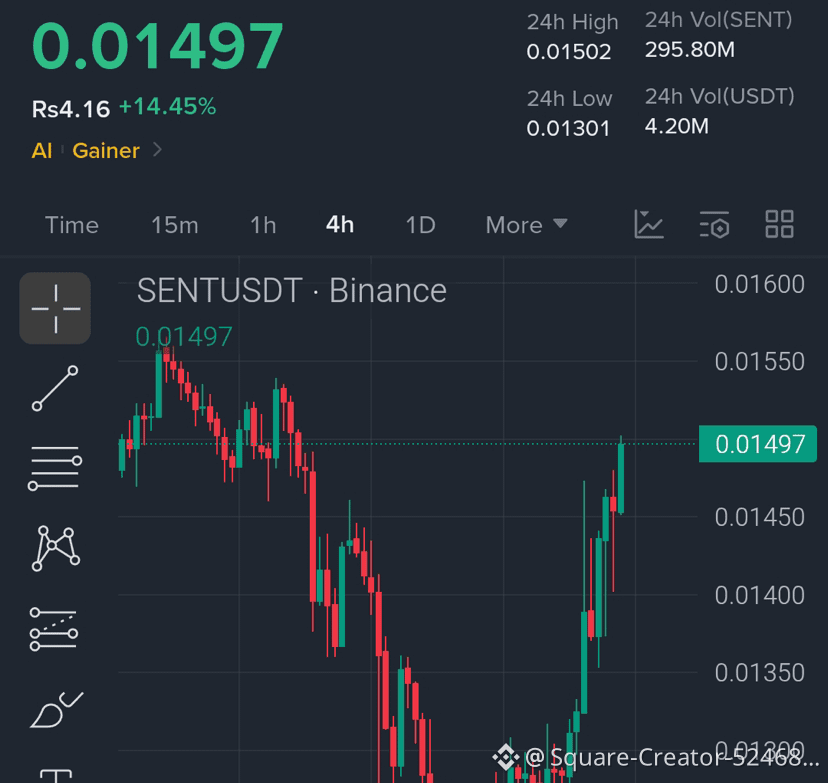Click the SENTUSDT · Binance chart title
This screenshot has height=783, width=828.
pos(291,290)
